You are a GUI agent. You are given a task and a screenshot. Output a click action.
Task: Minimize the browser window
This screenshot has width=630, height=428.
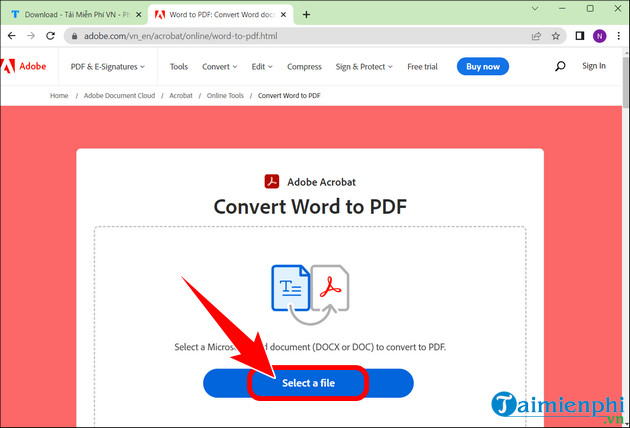[562, 8]
